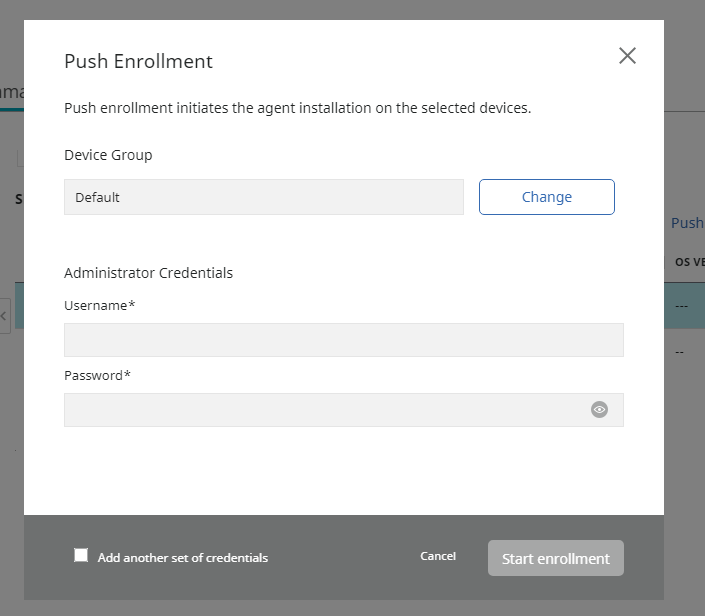Screen dimensions: 705x616
Task: Collapse the side panel with left chevron
Action: (x=4, y=316)
